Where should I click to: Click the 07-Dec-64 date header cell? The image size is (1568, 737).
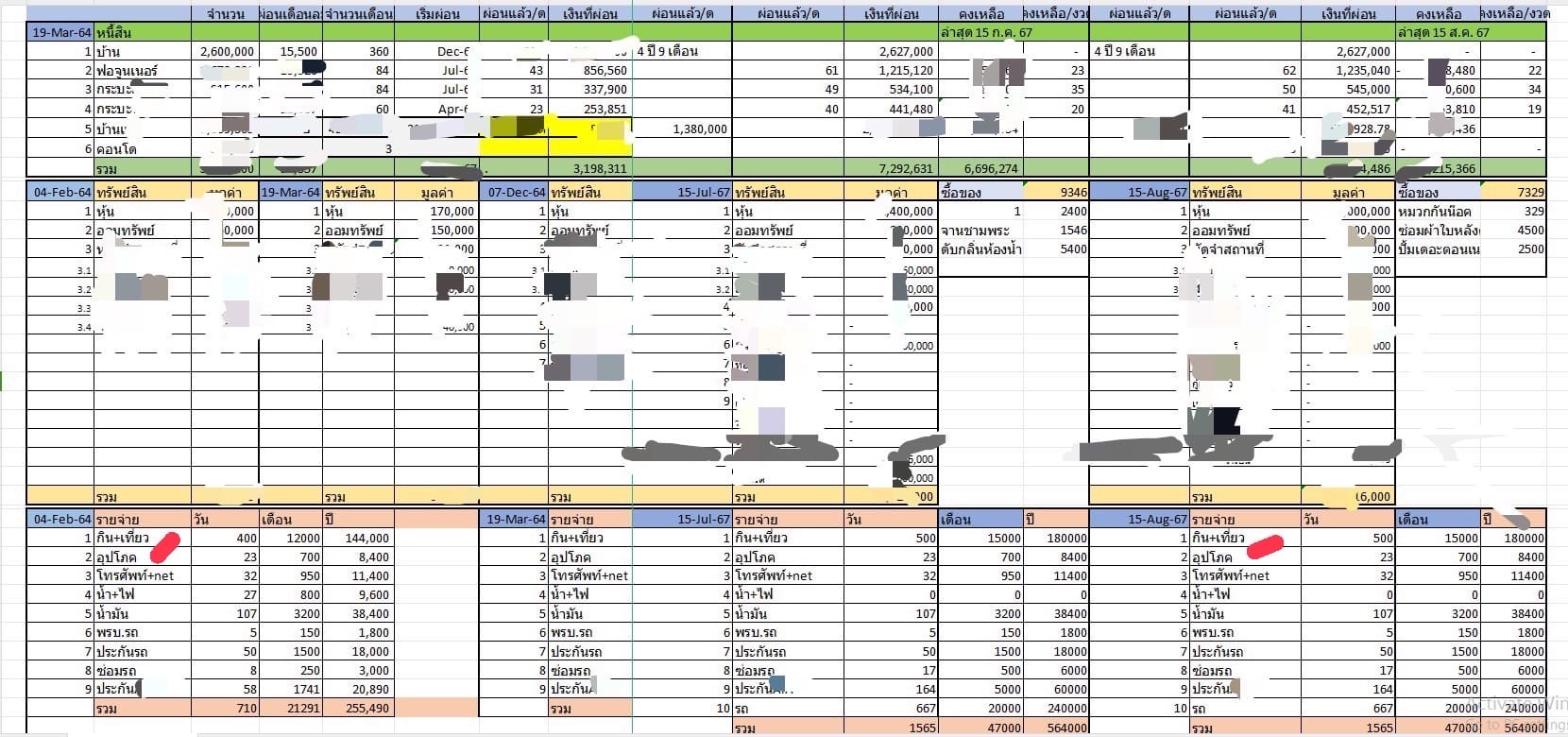pyautogui.click(x=514, y=192)
